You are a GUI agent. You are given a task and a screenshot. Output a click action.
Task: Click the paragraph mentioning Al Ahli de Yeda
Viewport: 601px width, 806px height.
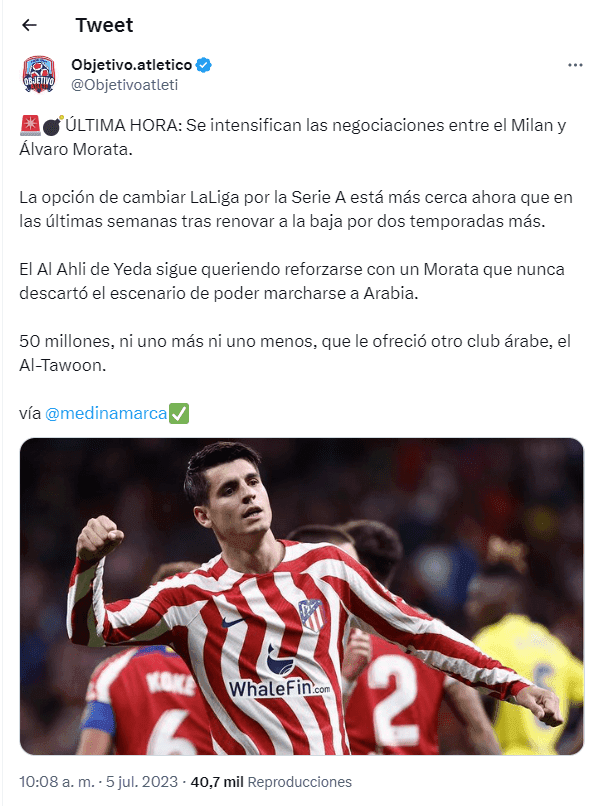(x=292, y=281)
